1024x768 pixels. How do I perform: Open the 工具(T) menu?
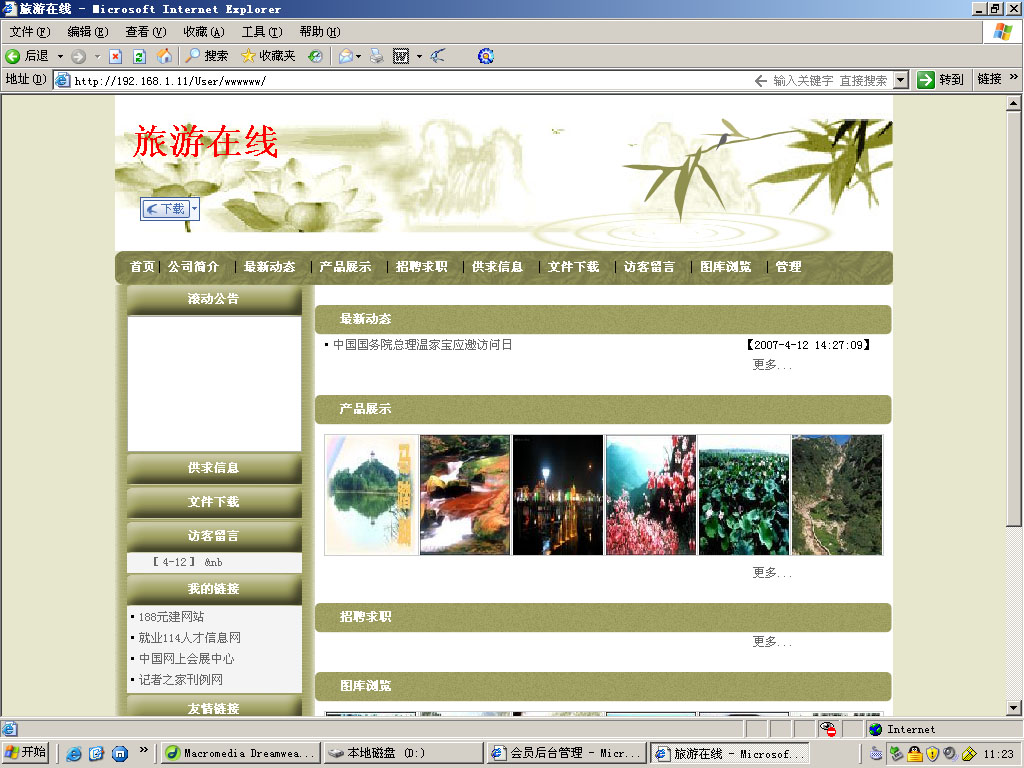tap(261, 32)
